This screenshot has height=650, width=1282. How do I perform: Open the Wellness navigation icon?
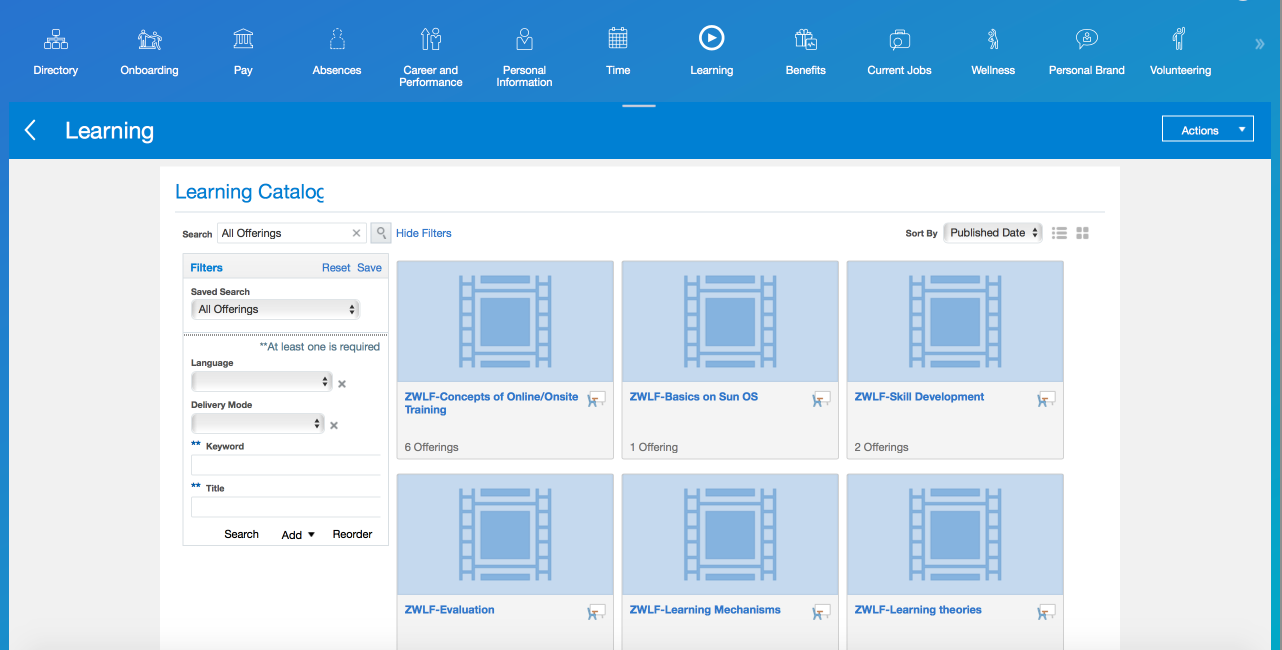[992, 40]
